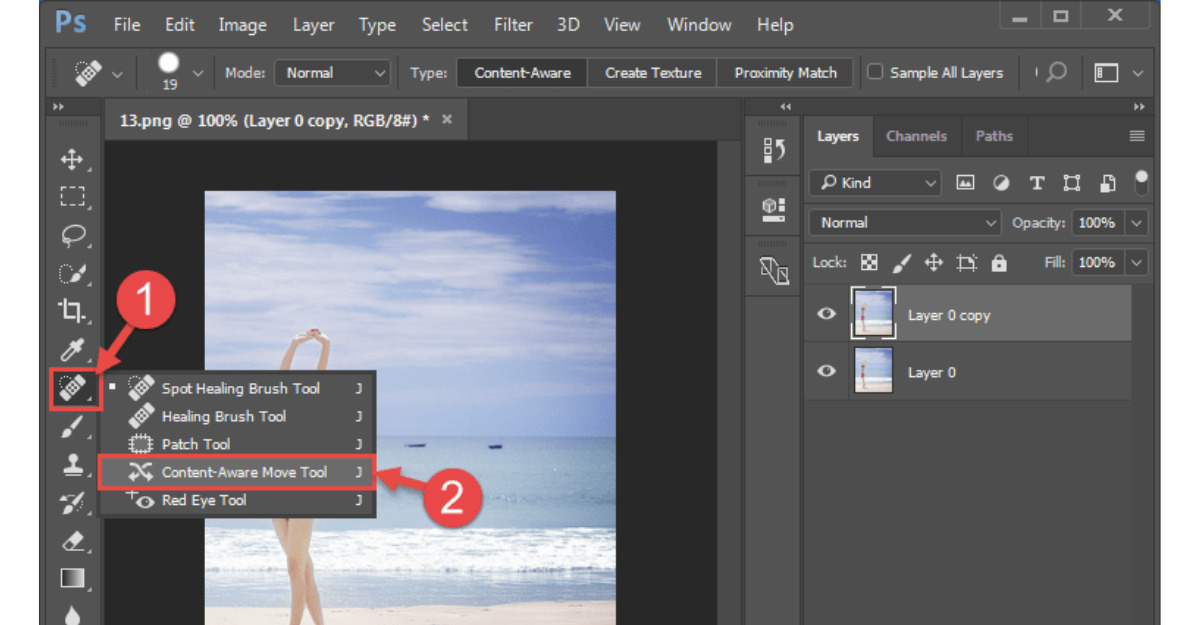Choose Healing Brush Tool from flyout
Image resolution: width=1200 pixels, height=625 pixels.
237,416
